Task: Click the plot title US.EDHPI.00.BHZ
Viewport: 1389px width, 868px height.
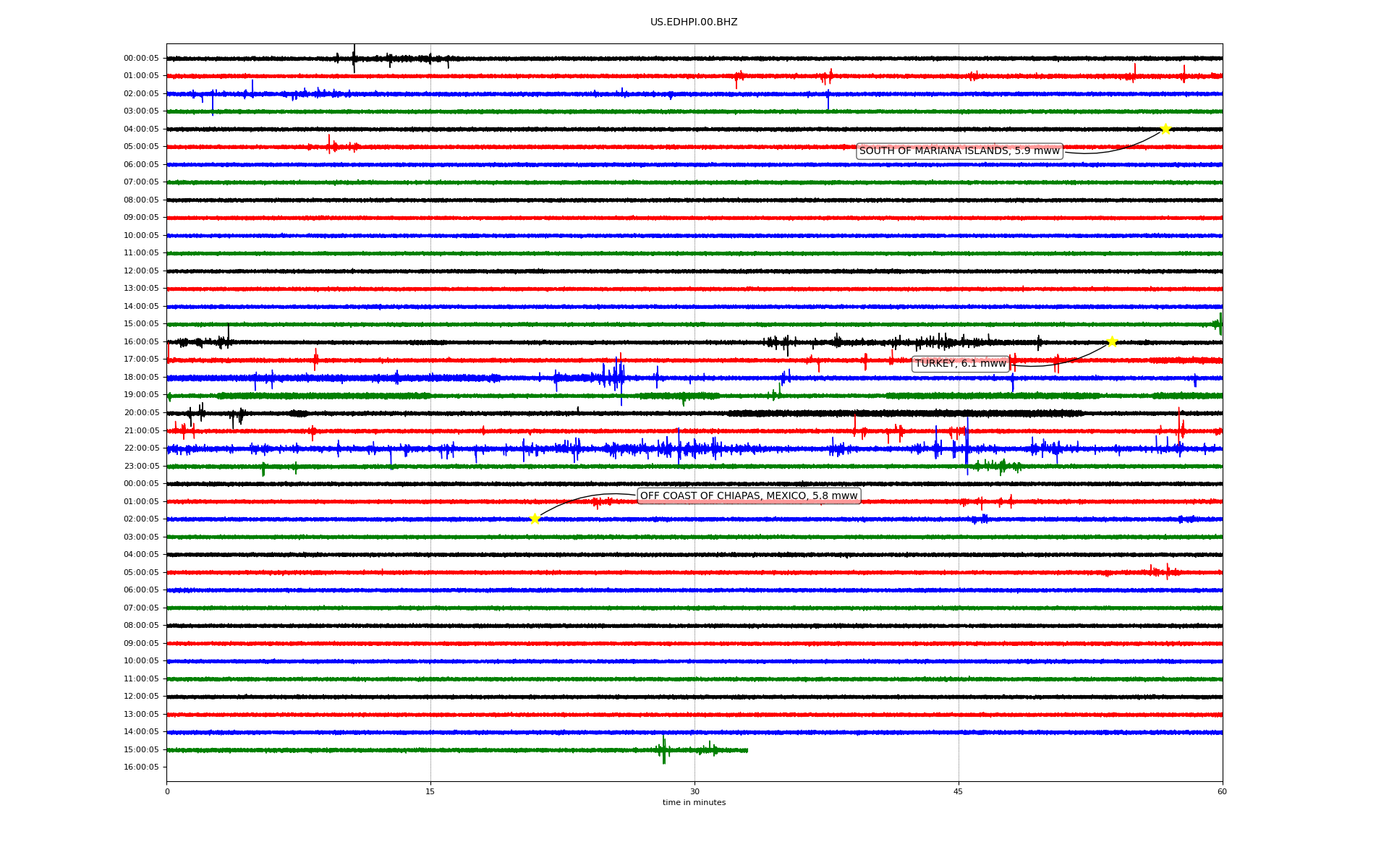Action: coord(694,22)
